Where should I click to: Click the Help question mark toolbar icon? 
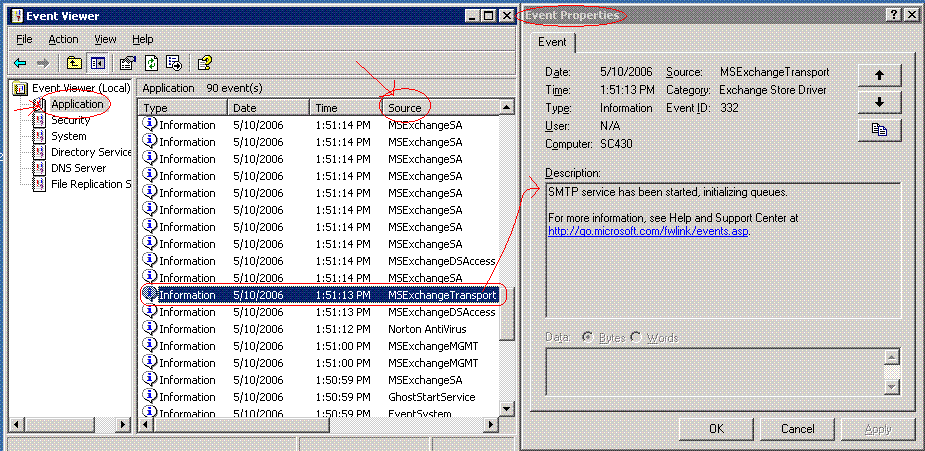click(204, 62)
